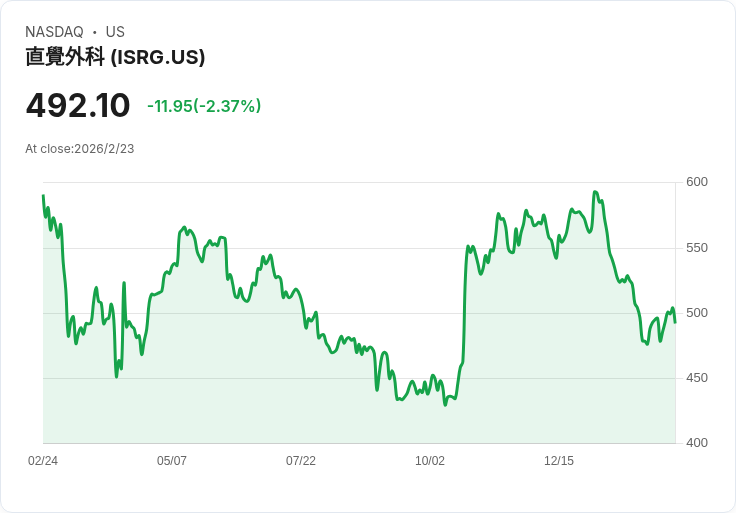Select the 05/07 date on x-axis

click(172, 461)
